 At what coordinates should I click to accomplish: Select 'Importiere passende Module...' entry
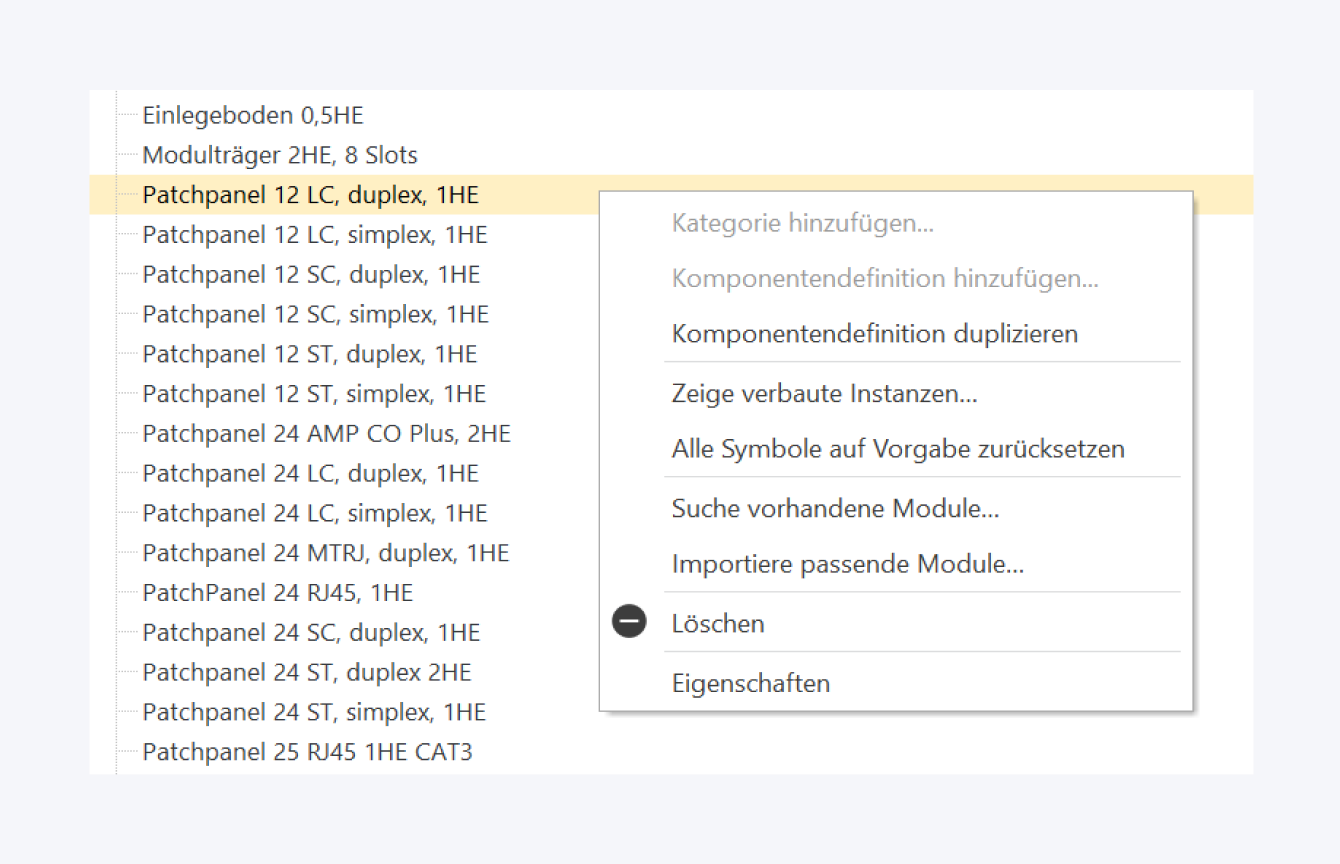tap(847, 564)
